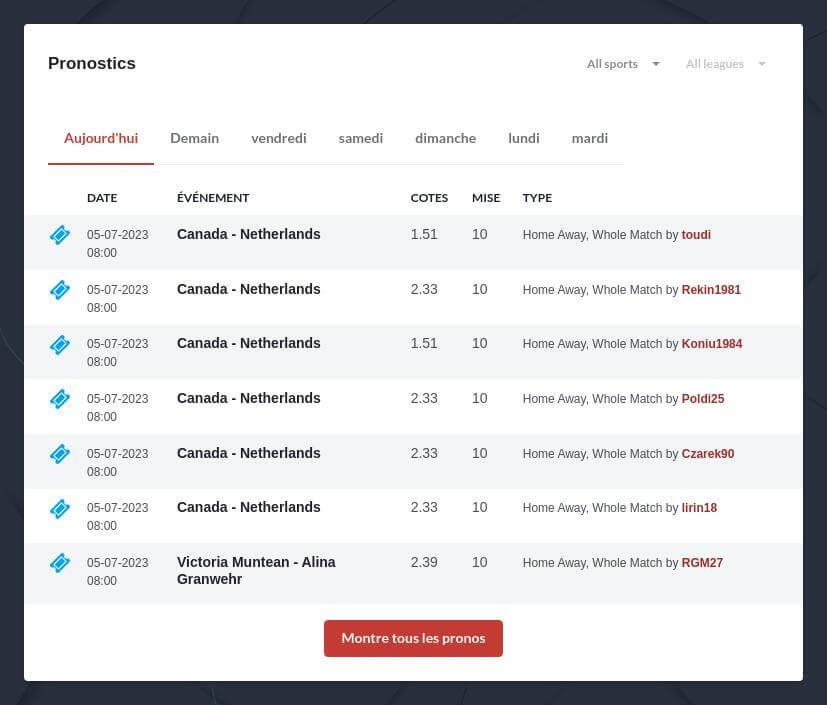
Task: Click odds 2.33 in Czarek90's row
Action: point(424,453)
